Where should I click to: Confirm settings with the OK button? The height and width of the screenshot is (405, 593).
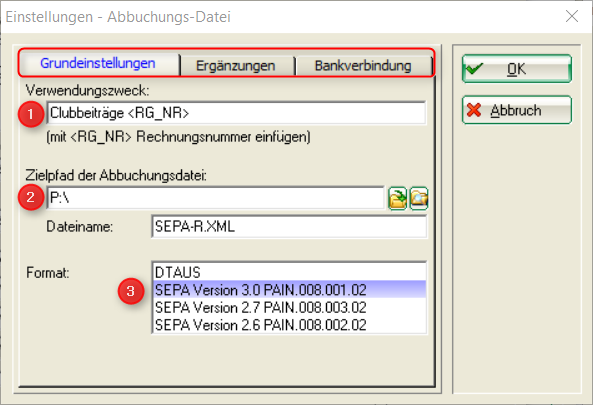(517, 69)
